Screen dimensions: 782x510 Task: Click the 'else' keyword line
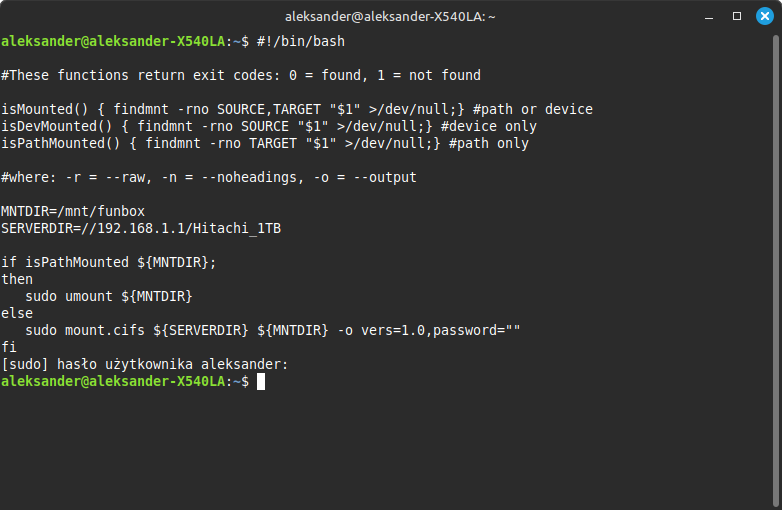click(x=17, y=314)
